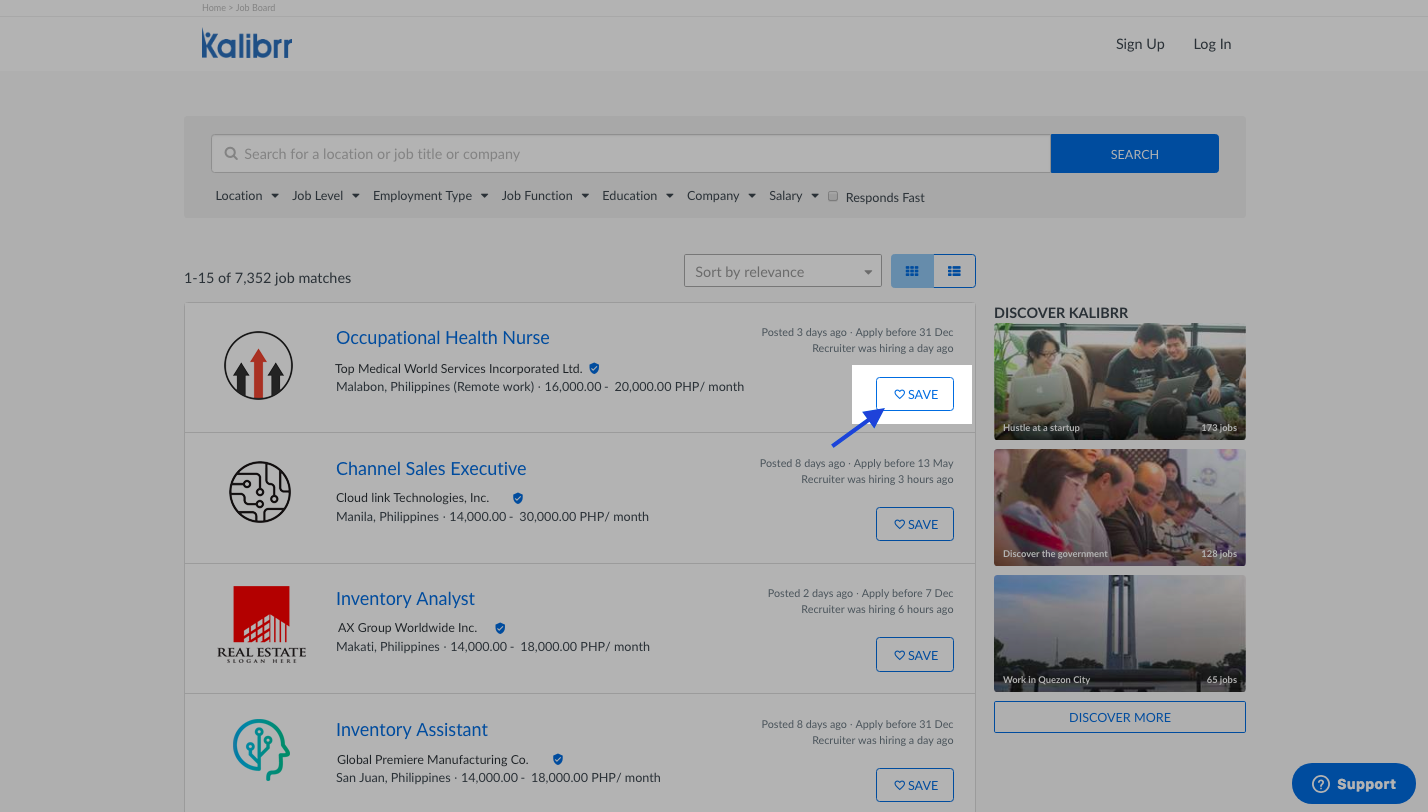Enable the Responds Fast checkbox

(x=833, y=197)
